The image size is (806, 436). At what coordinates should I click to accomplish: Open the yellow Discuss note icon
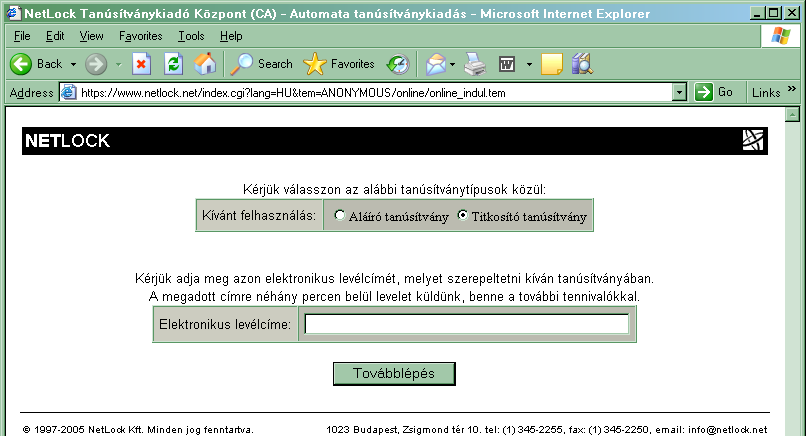click(552, 64)
